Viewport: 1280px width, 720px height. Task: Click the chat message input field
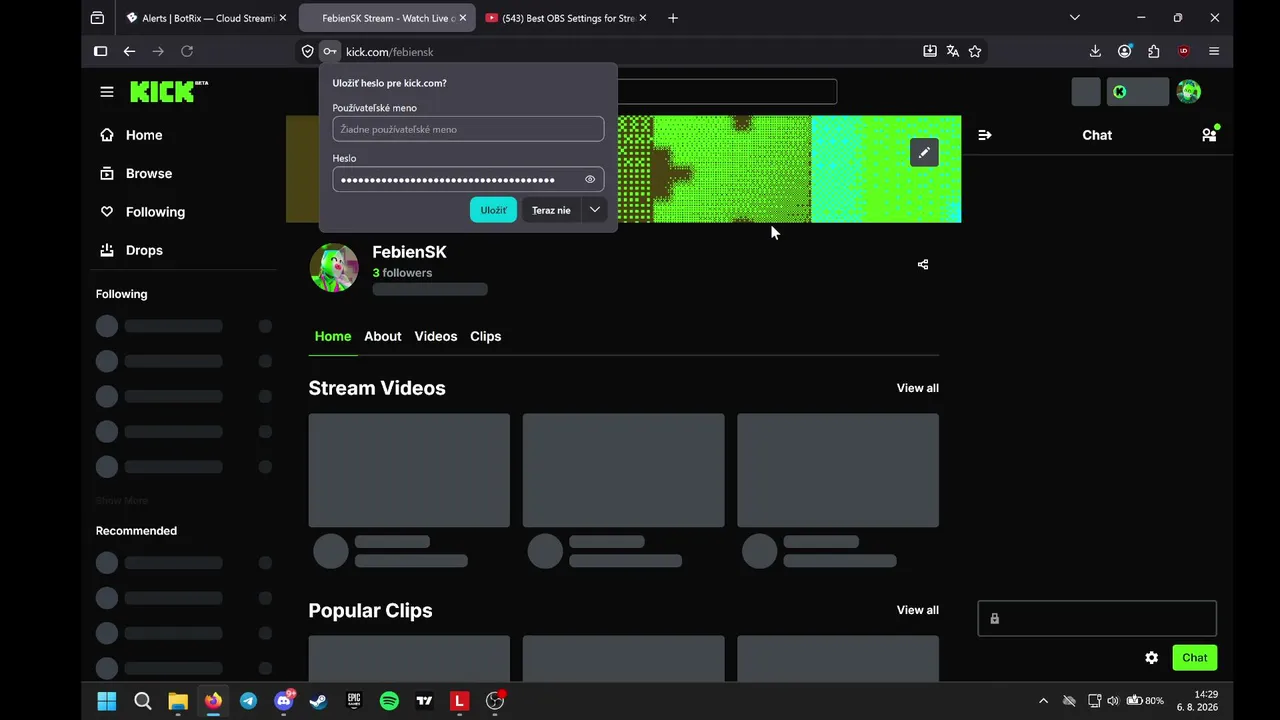pos(1097,619)
